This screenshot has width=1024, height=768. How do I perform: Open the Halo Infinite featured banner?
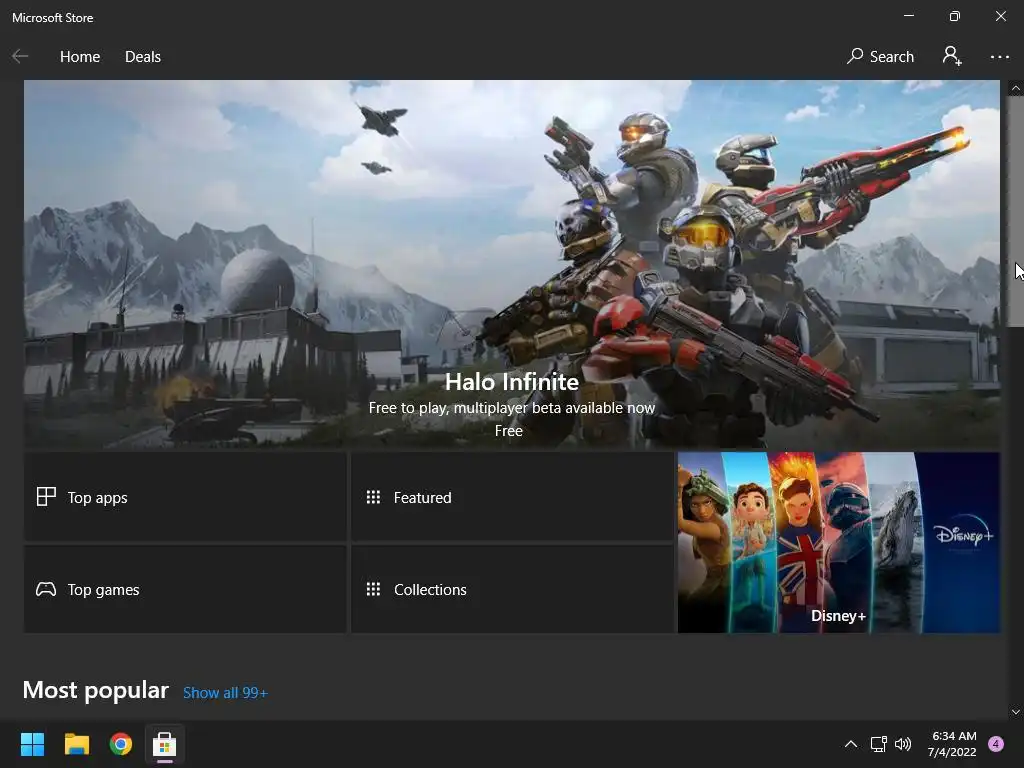(511, 264)
